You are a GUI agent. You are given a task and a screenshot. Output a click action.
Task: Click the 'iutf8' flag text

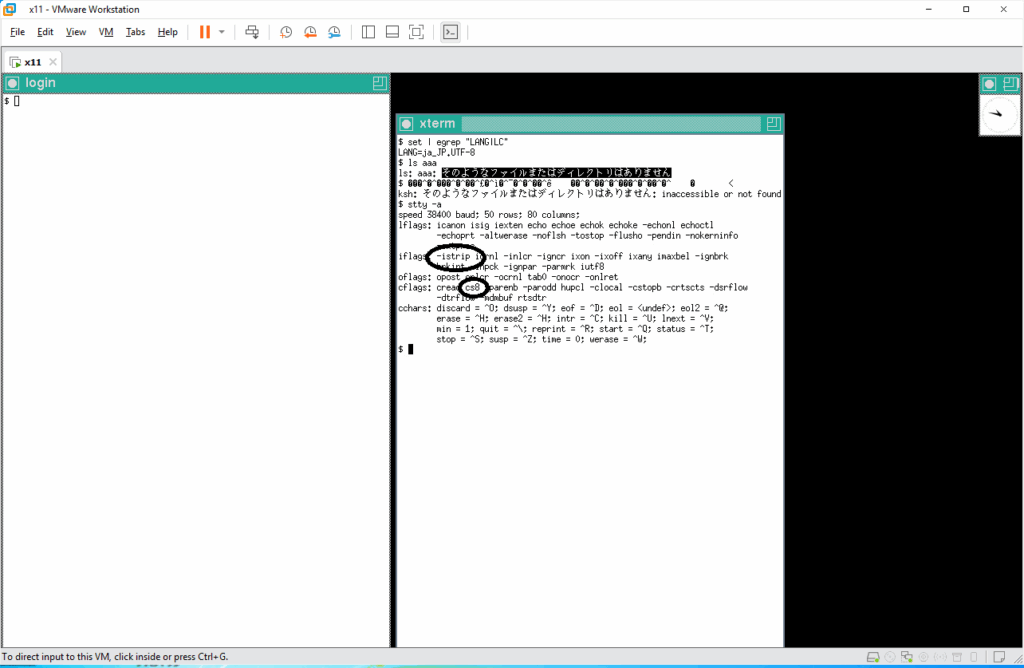click(592, 266)
